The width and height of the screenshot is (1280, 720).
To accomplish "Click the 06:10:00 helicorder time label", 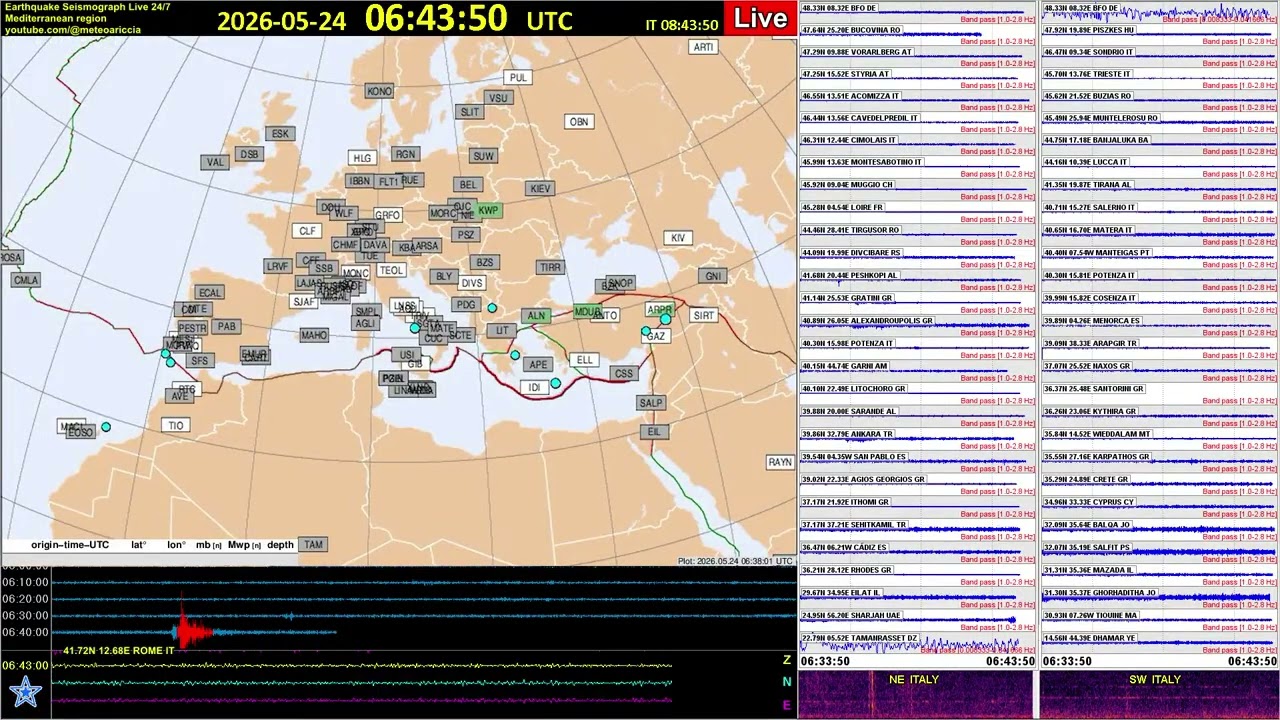I will coord(25,582).
